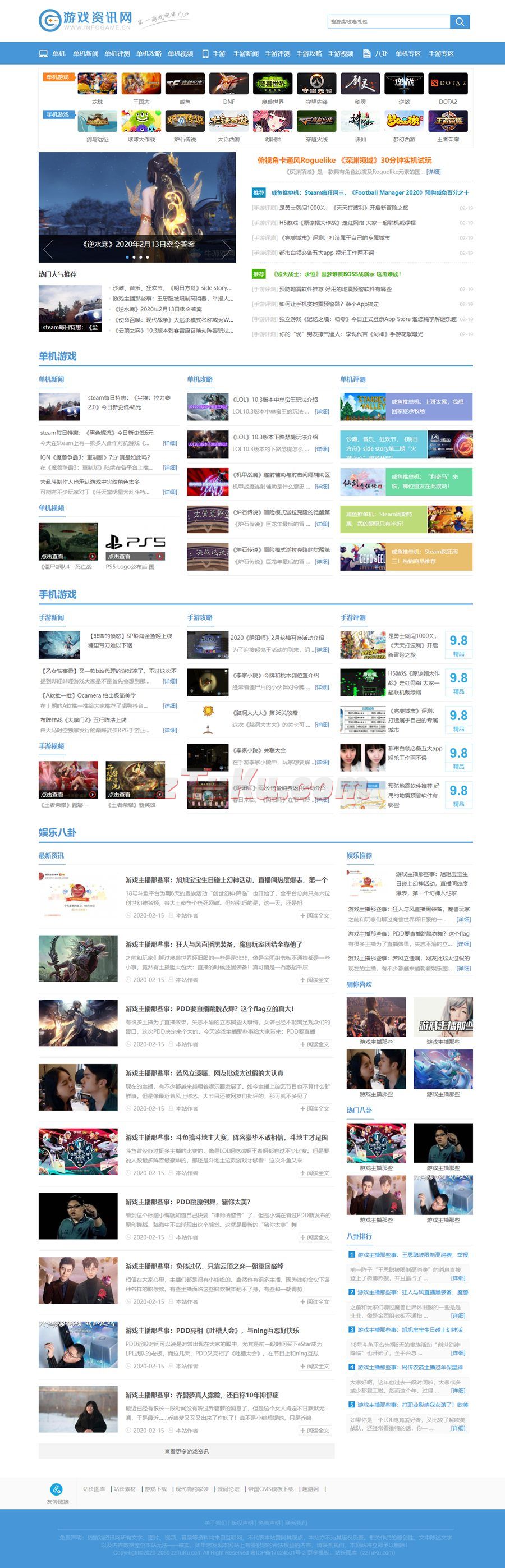Select the first carousel indicator dot

coord(127,257)
